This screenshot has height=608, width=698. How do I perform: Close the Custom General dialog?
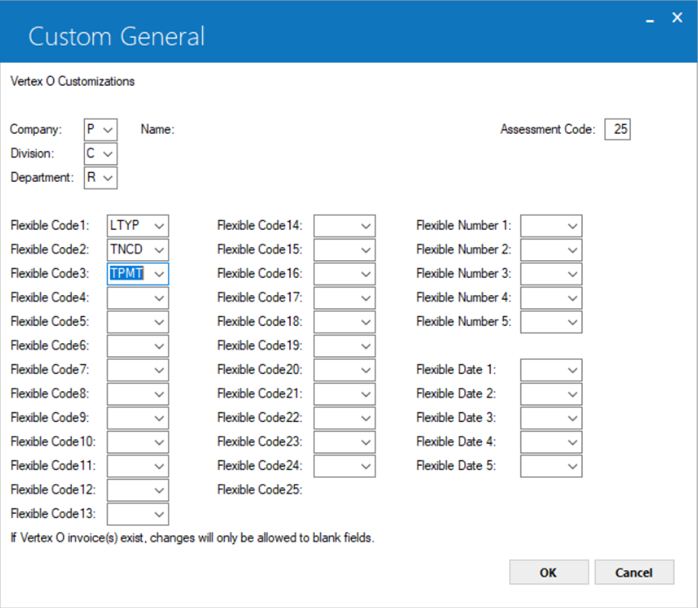coord(677,18)
